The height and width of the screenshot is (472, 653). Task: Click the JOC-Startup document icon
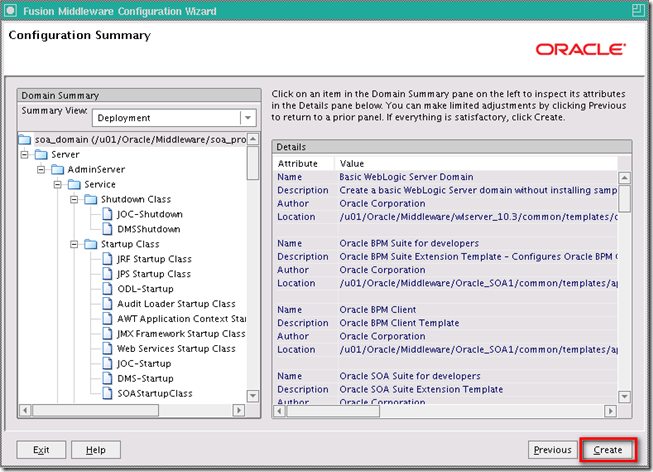pos(107,363)
